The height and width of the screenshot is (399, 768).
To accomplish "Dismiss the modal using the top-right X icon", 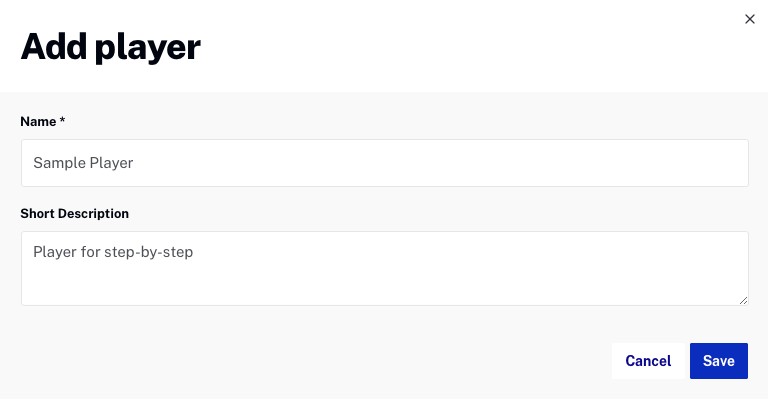I will pyautogui.click(x=749, y=19).
